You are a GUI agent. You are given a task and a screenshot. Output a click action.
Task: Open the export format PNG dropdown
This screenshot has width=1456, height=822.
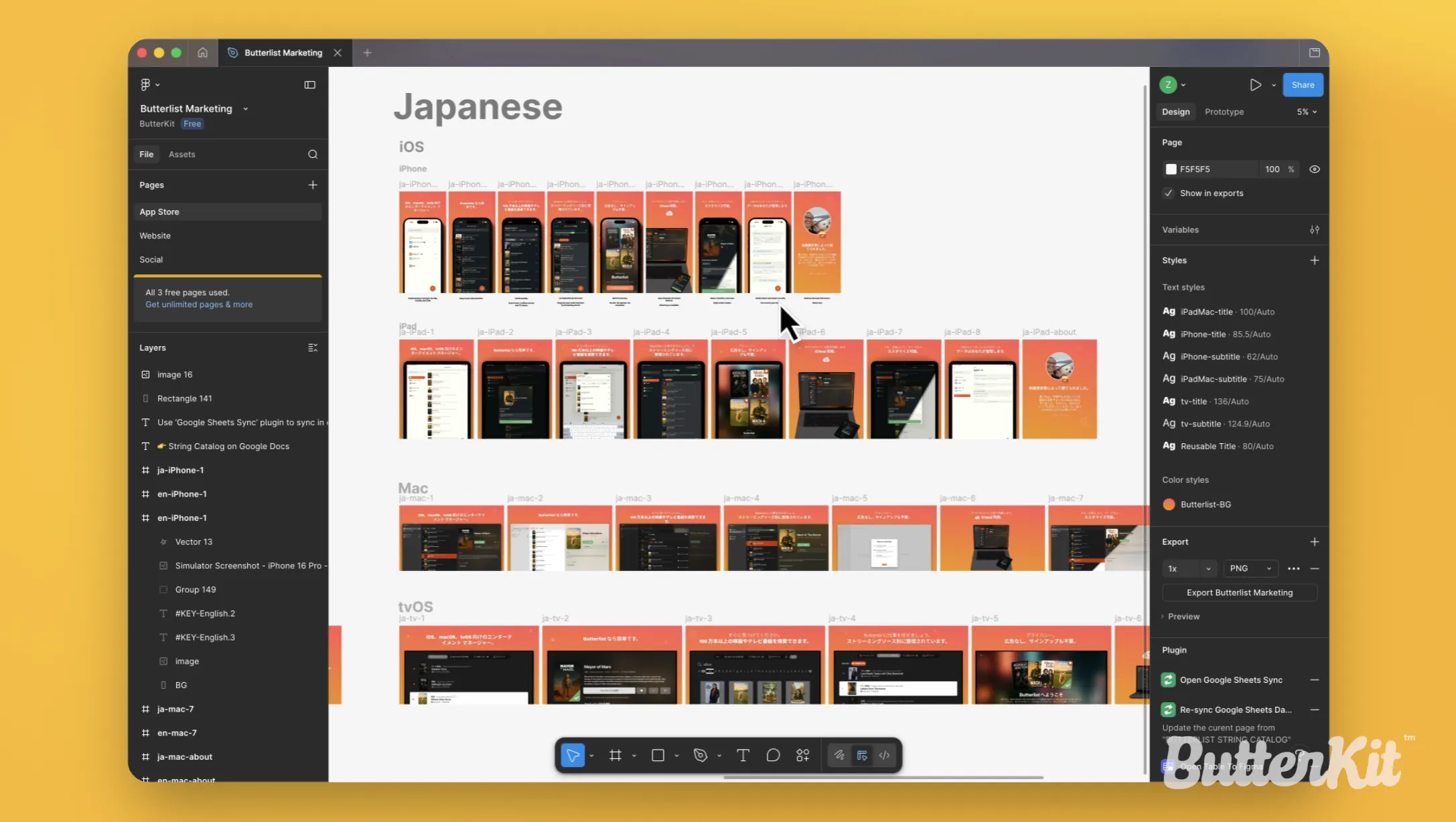[1250, 568]
